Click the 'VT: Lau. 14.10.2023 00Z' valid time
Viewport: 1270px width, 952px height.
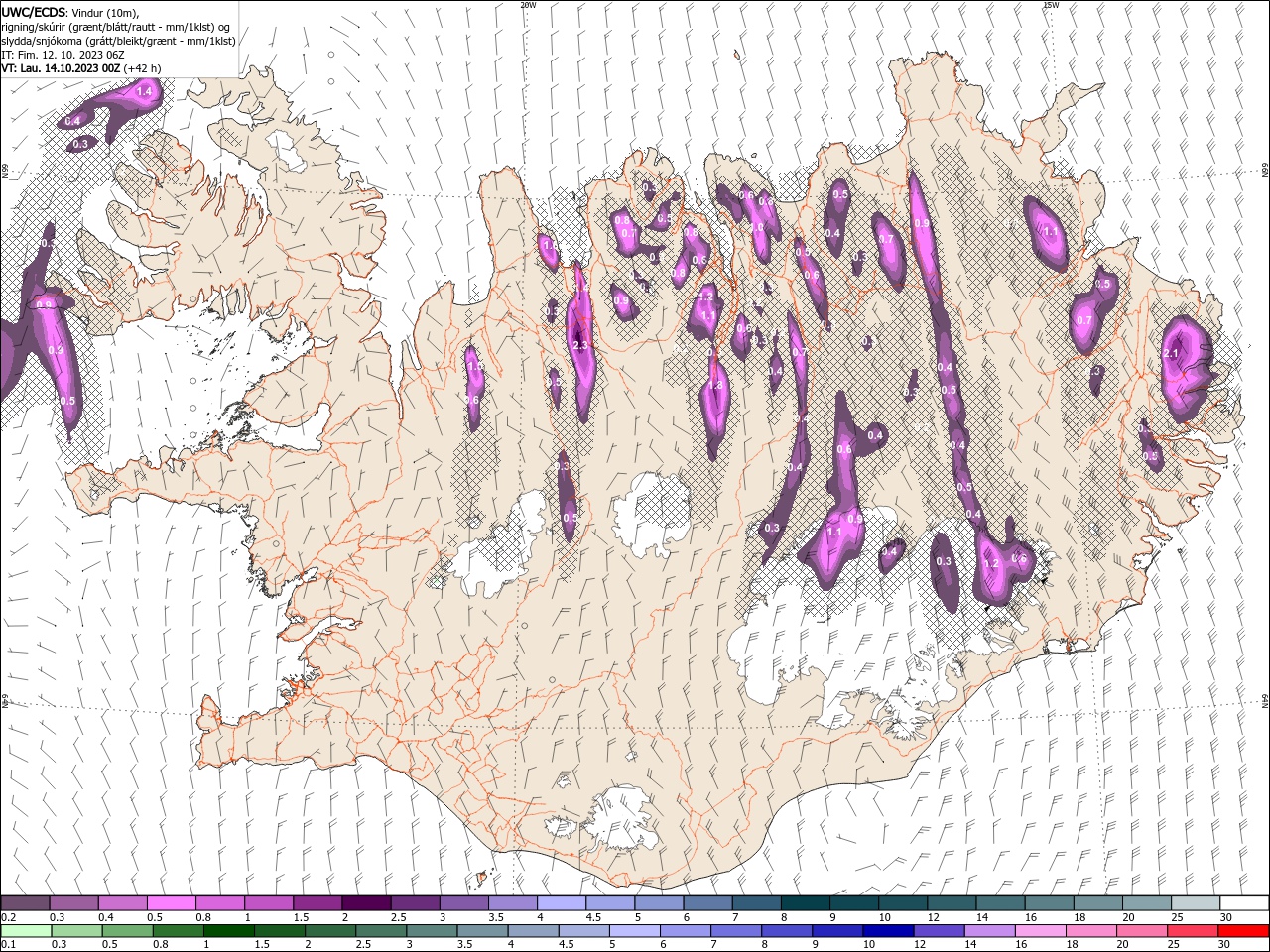(x=62, y=68)
